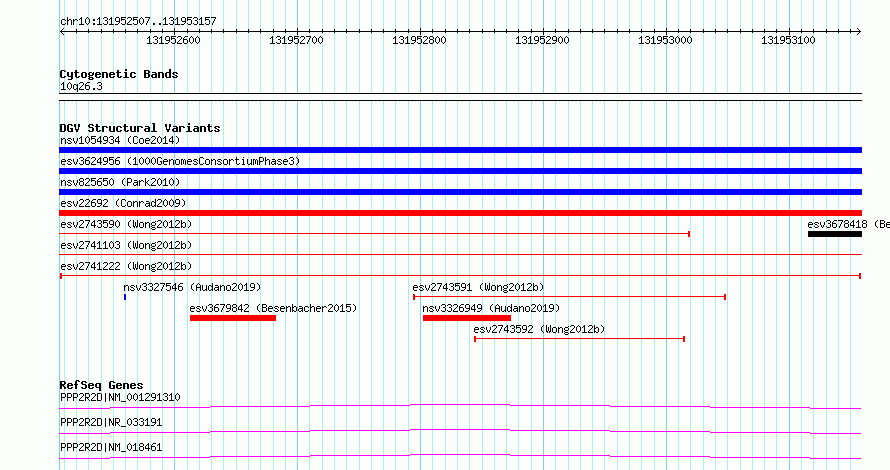
Task: Click the small blue mark under nsv3327546
Action: click(x=125, y=297)
